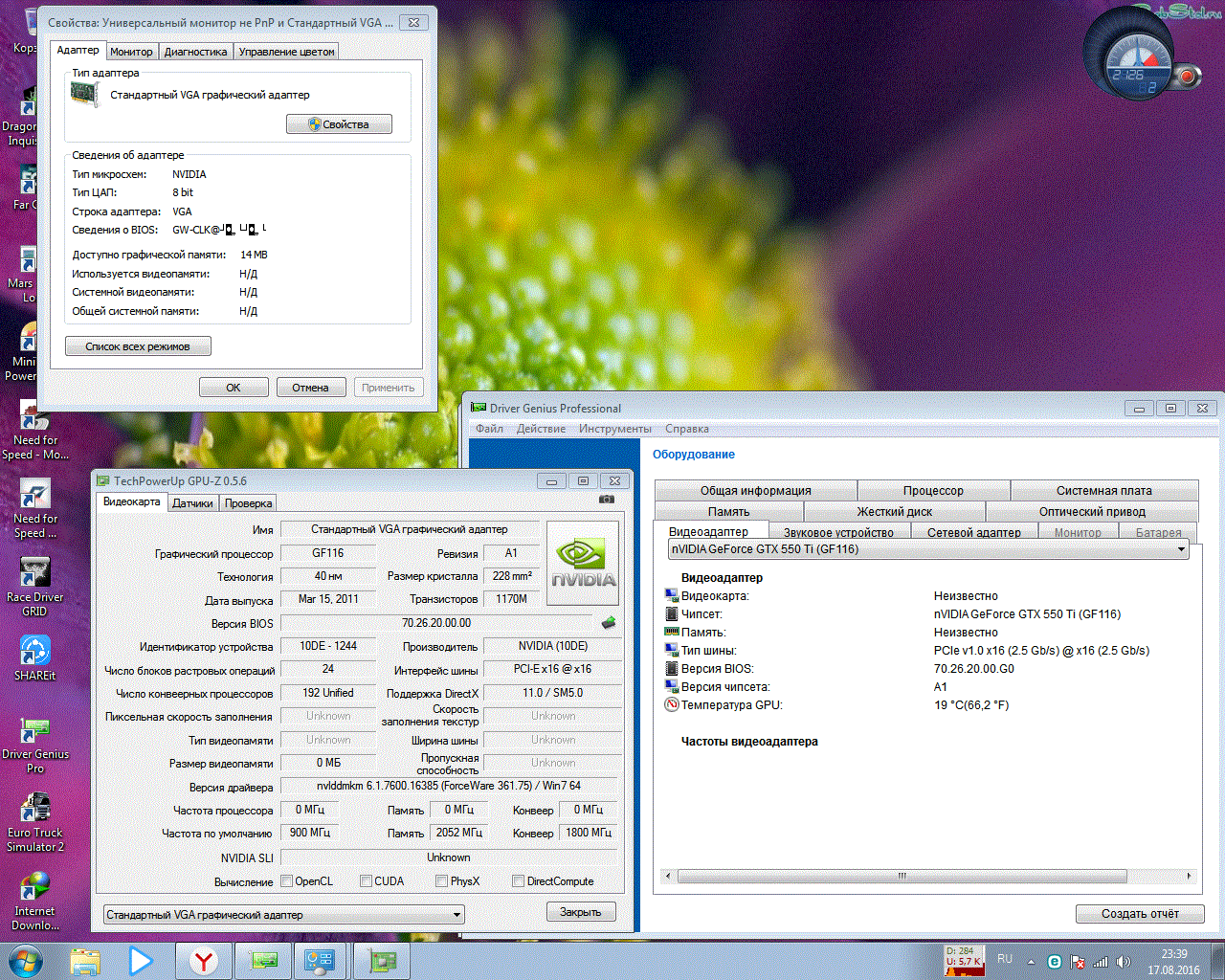1225x980 pixels.
Task: Open Need for Speed - Mo... shortcut
Action: tap(34, 431)
